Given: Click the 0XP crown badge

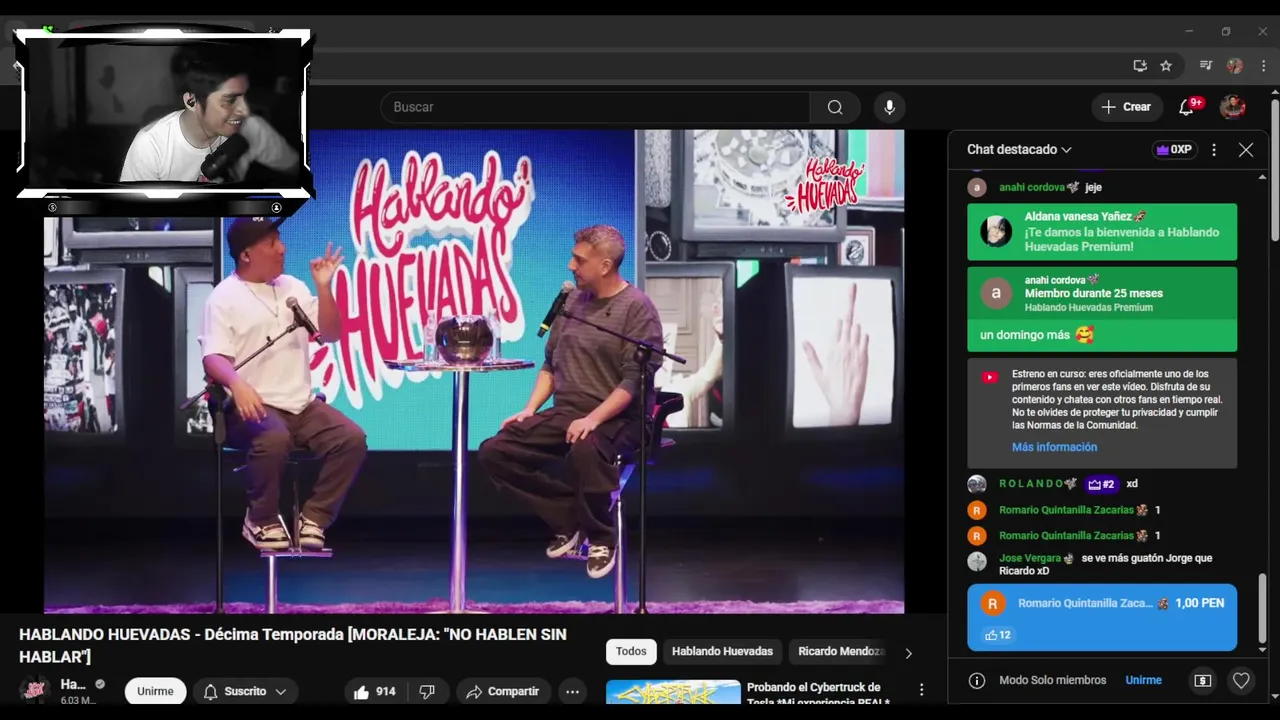Looking at the screenshot, I should point(1175,150).
